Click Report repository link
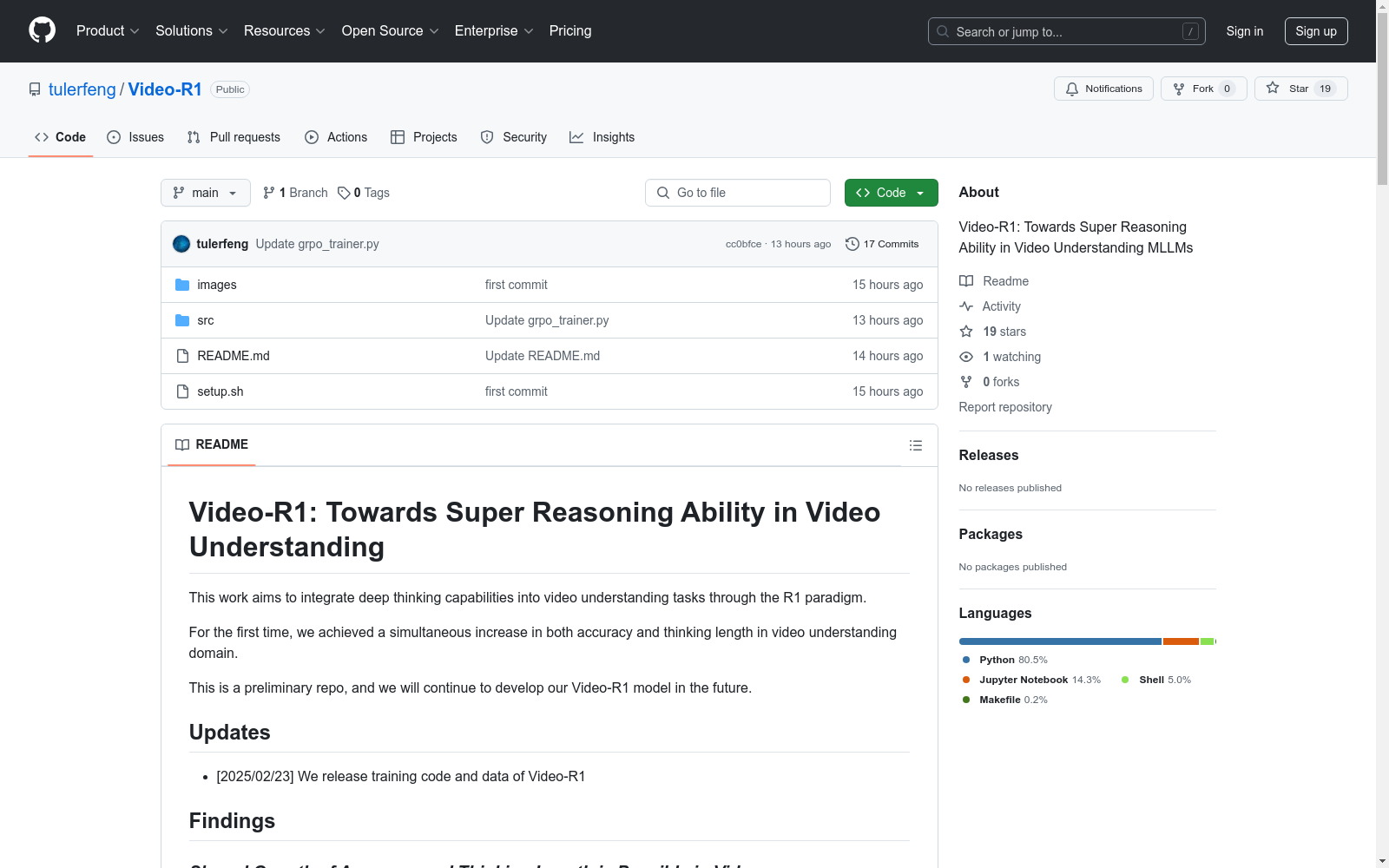This screenshot has height=868, width=1389. click(x=1005, y=407)
